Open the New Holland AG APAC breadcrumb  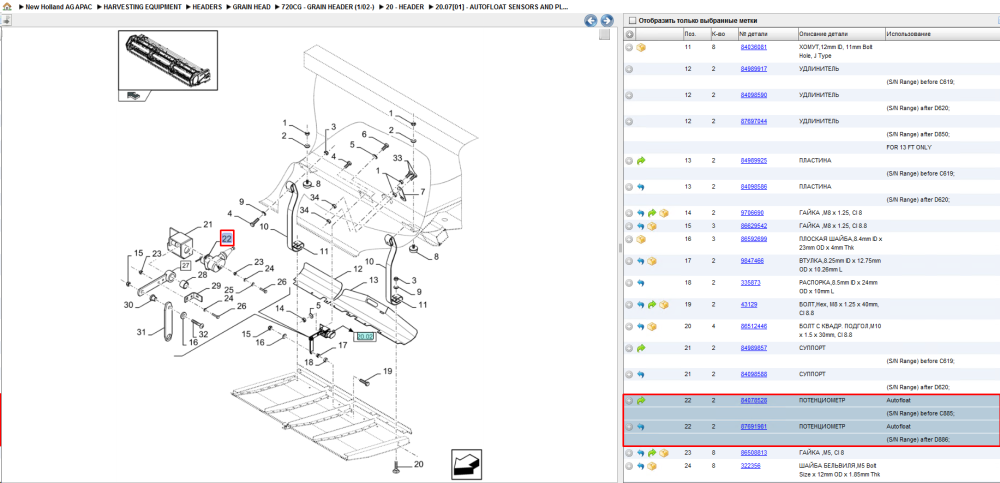[59, 6]
